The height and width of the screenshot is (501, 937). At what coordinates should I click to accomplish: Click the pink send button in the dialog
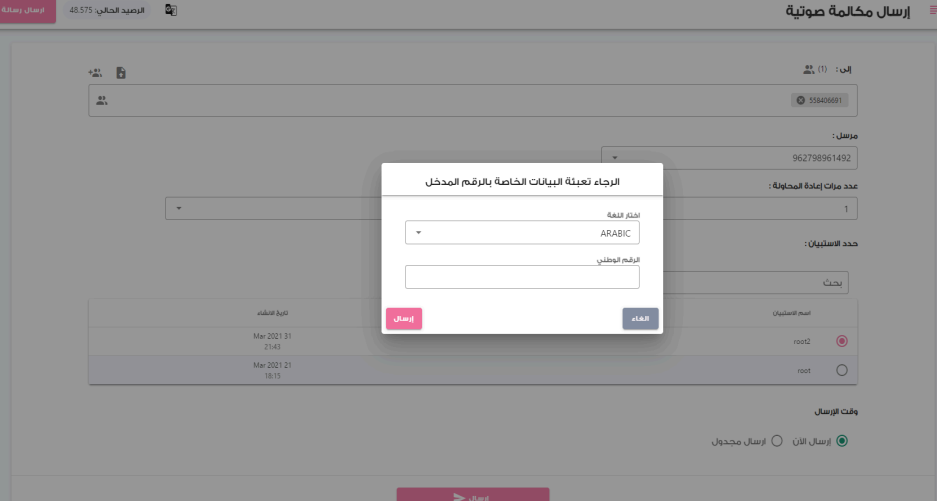[404, 318]
